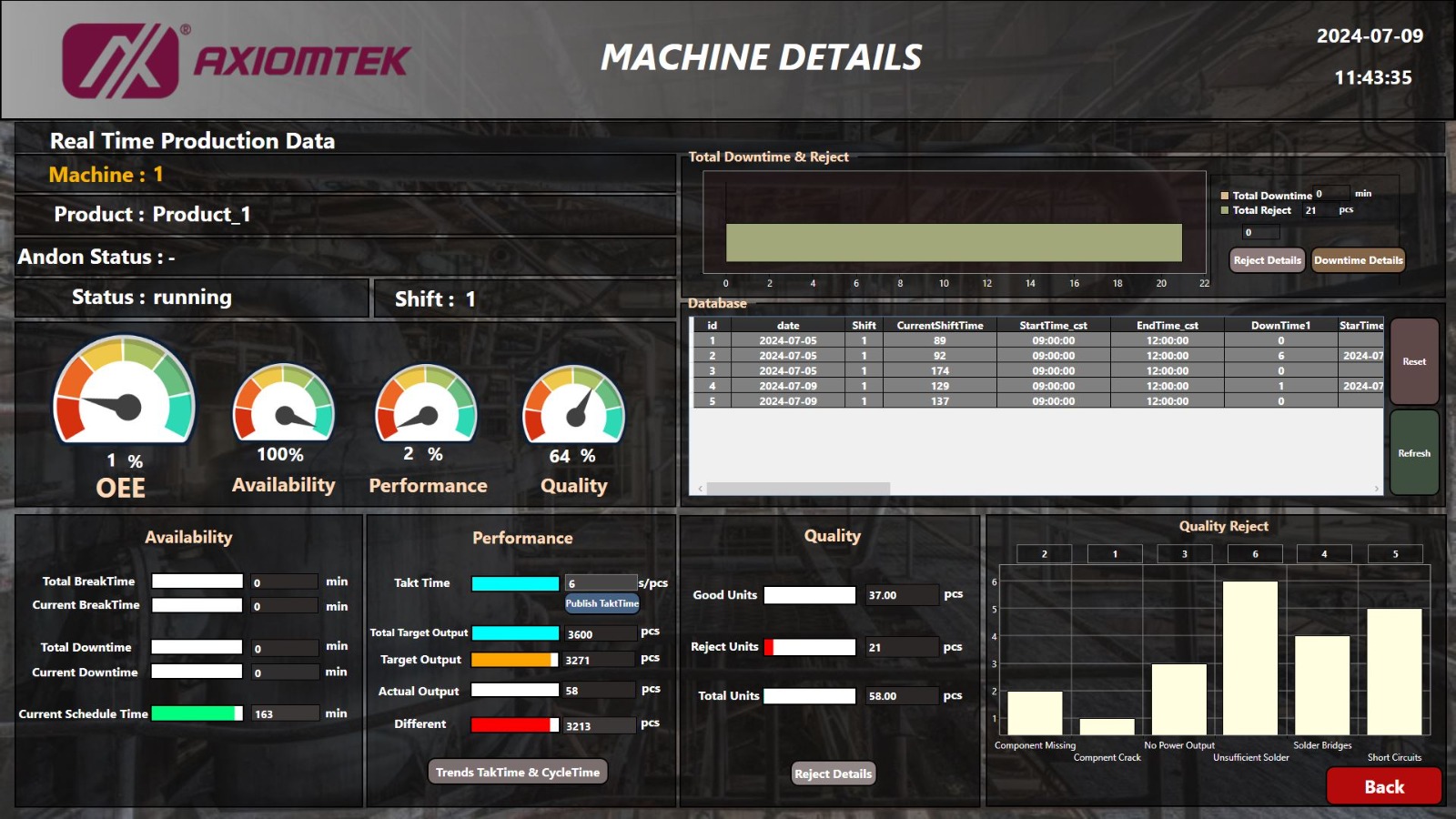Screen dimensions: 1456x819
Task: Click the Current Schedule Time green bar
Action: coord(197,713)
